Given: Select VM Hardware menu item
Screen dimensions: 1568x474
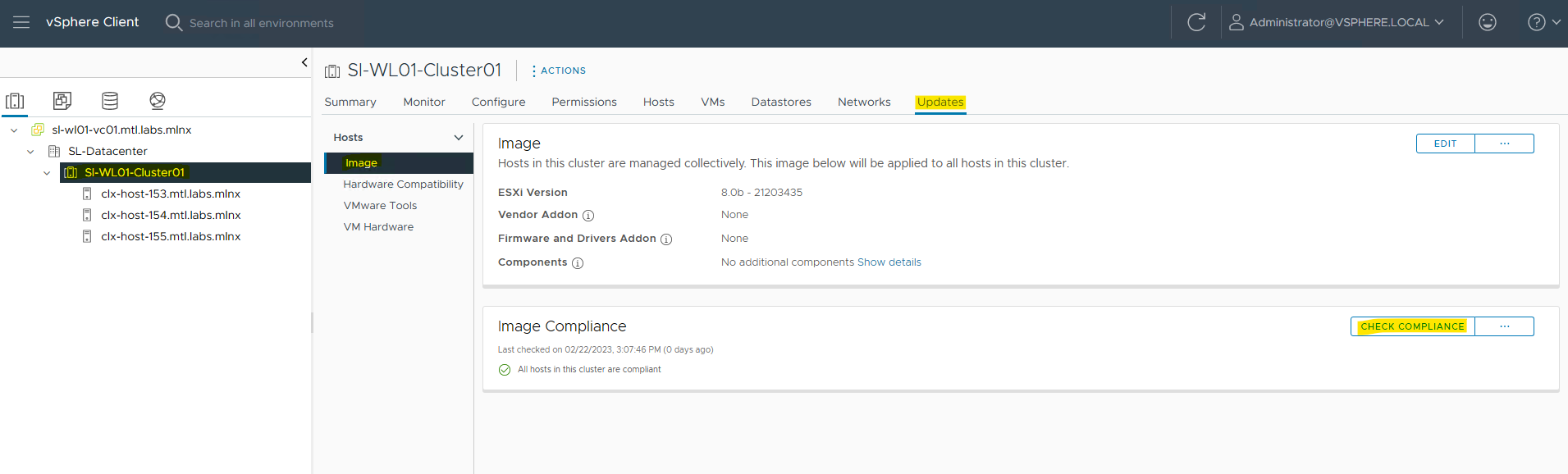Looking at the screenshot, I should (378, 226).
